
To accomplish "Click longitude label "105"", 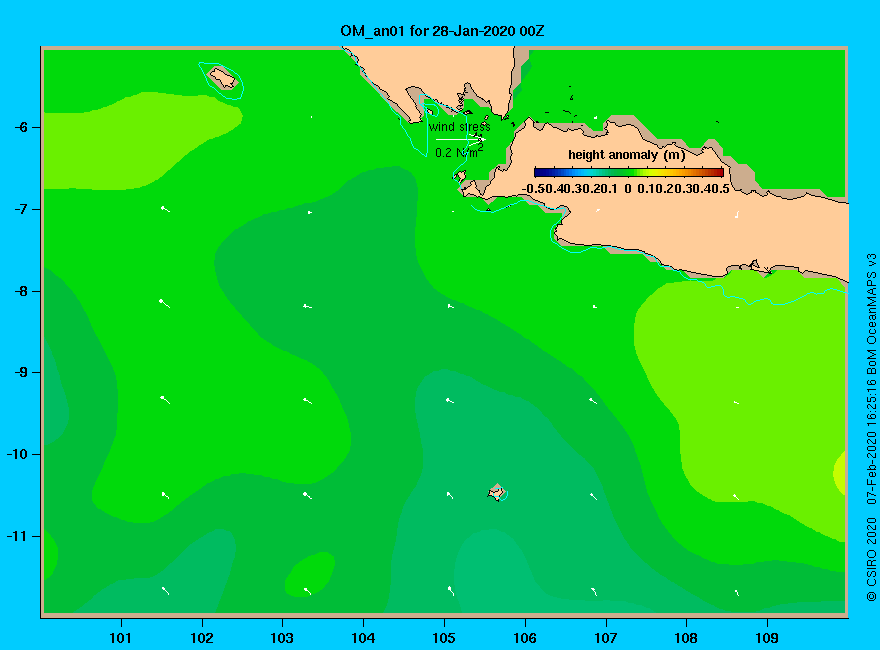I will tap(444, 638).
